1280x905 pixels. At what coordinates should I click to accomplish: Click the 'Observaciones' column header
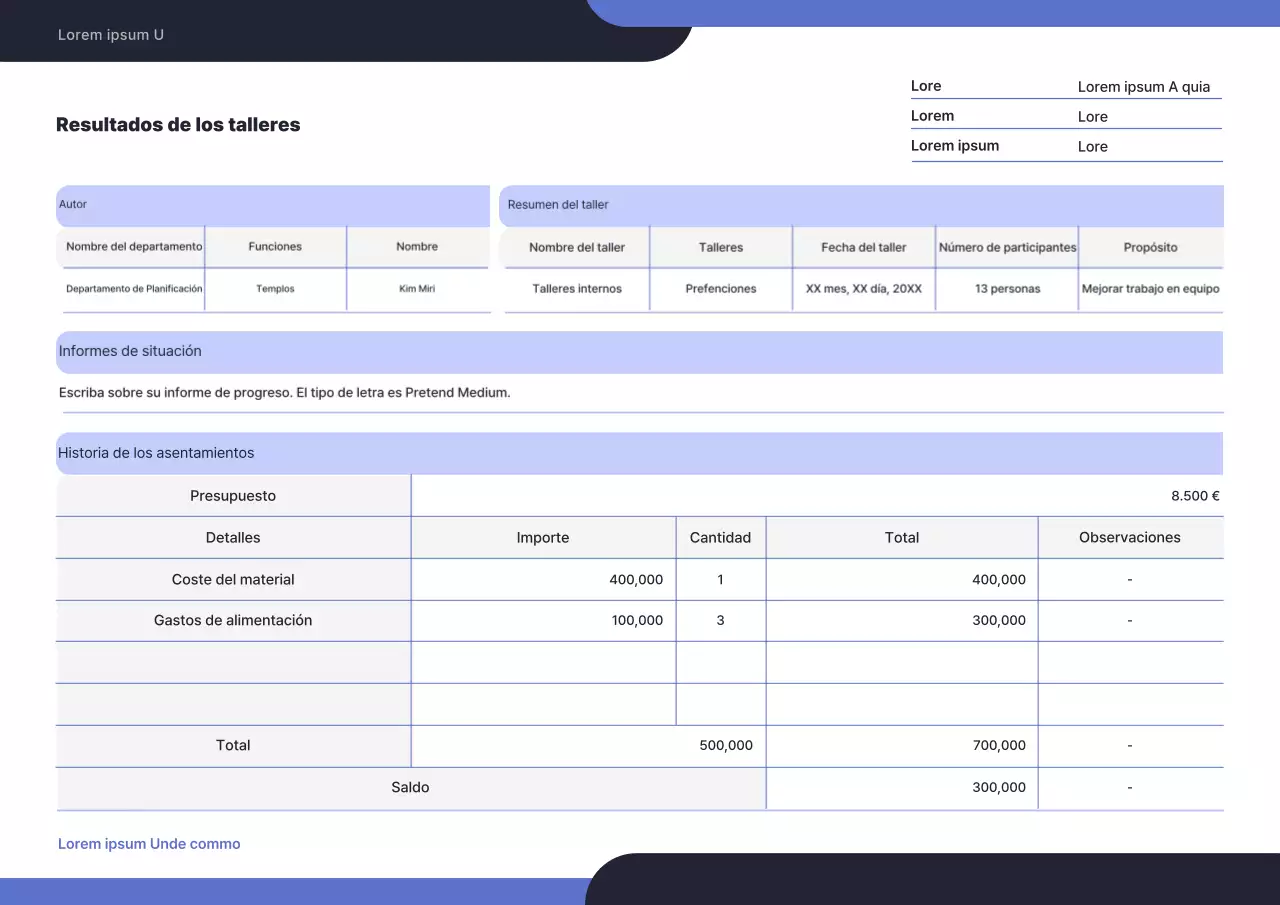pyautogui.click(x=1130, y=538)
